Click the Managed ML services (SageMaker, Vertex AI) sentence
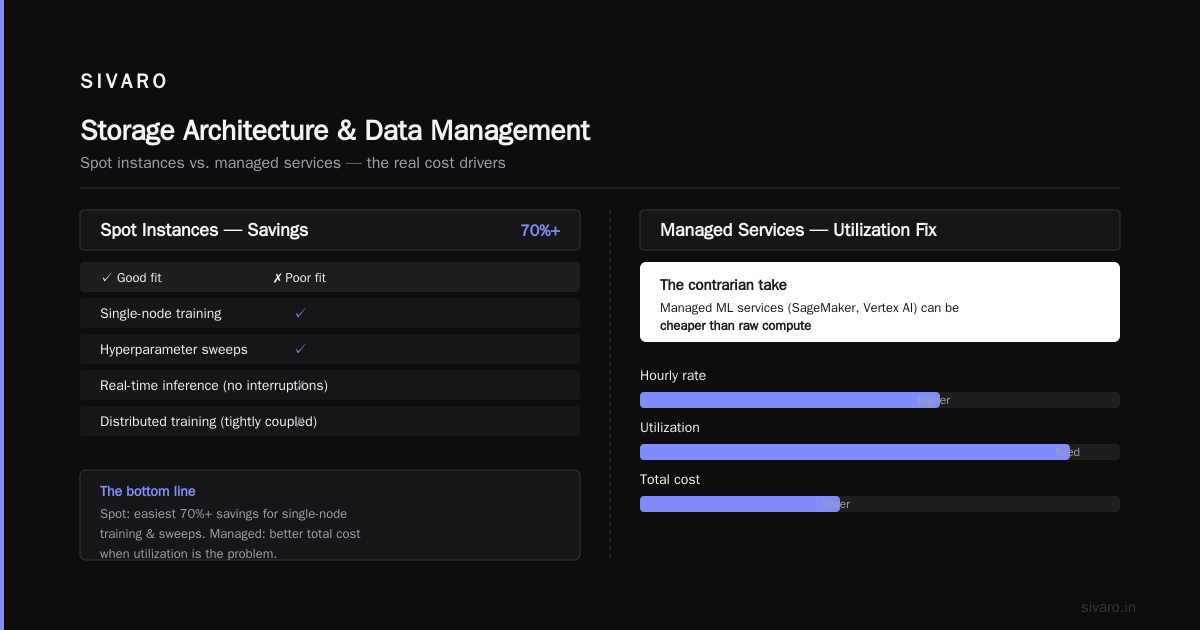This screenshot has height=630, width=1200. (809, 308)
